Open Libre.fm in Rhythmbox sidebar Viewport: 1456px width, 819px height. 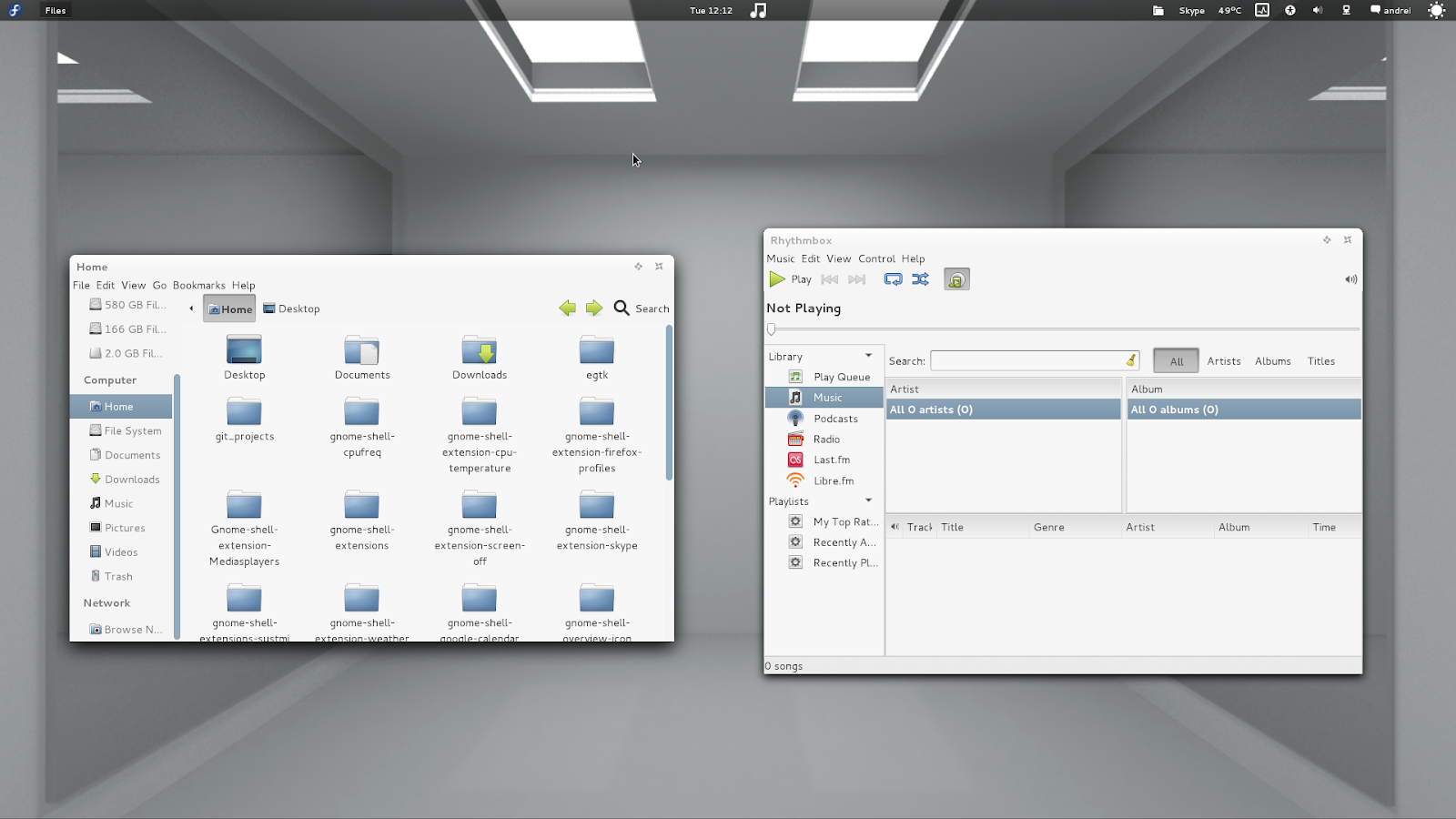(x=824, y=480)
